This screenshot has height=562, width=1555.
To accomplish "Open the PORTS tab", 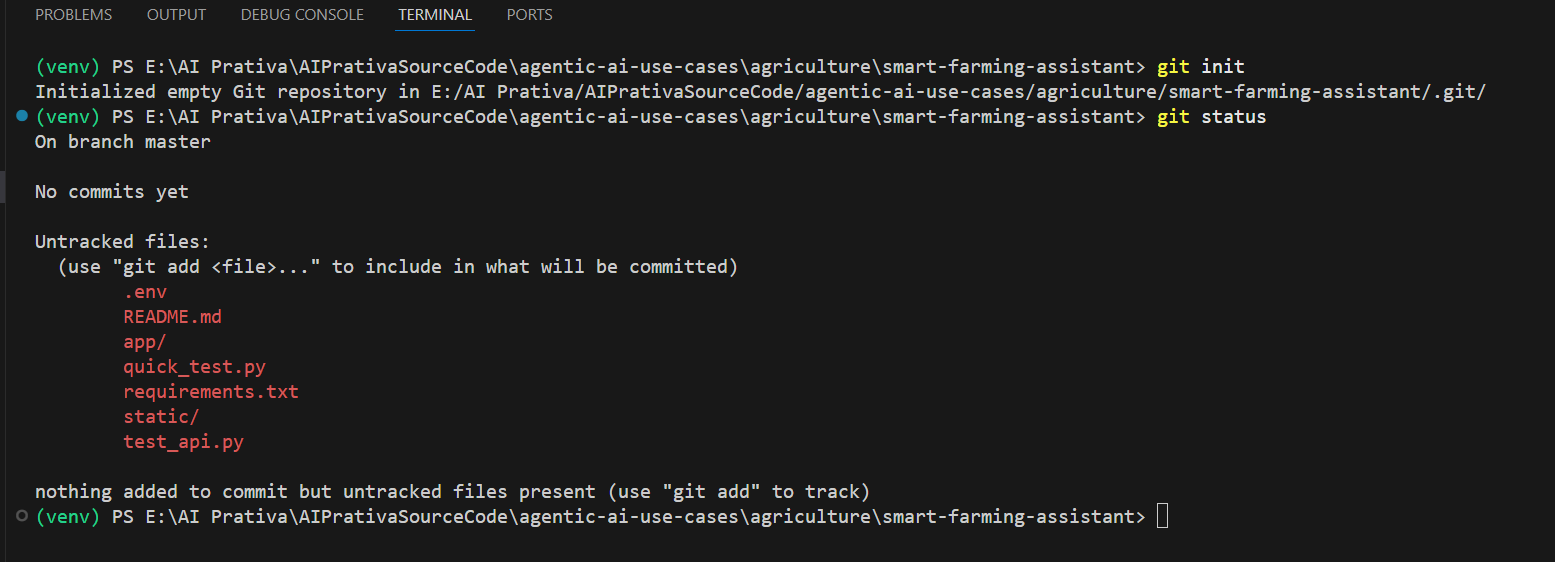I will click(x=529, y=15).
